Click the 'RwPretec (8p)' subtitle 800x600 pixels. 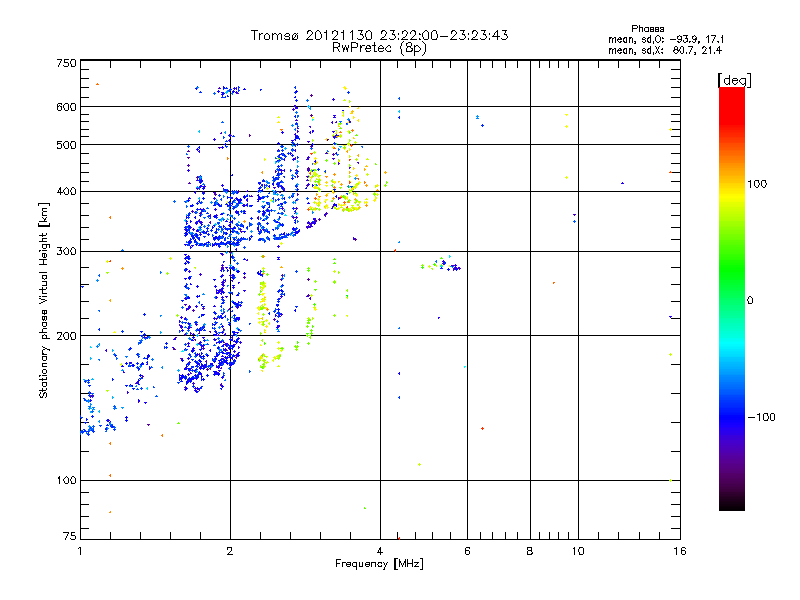point(379,48)
